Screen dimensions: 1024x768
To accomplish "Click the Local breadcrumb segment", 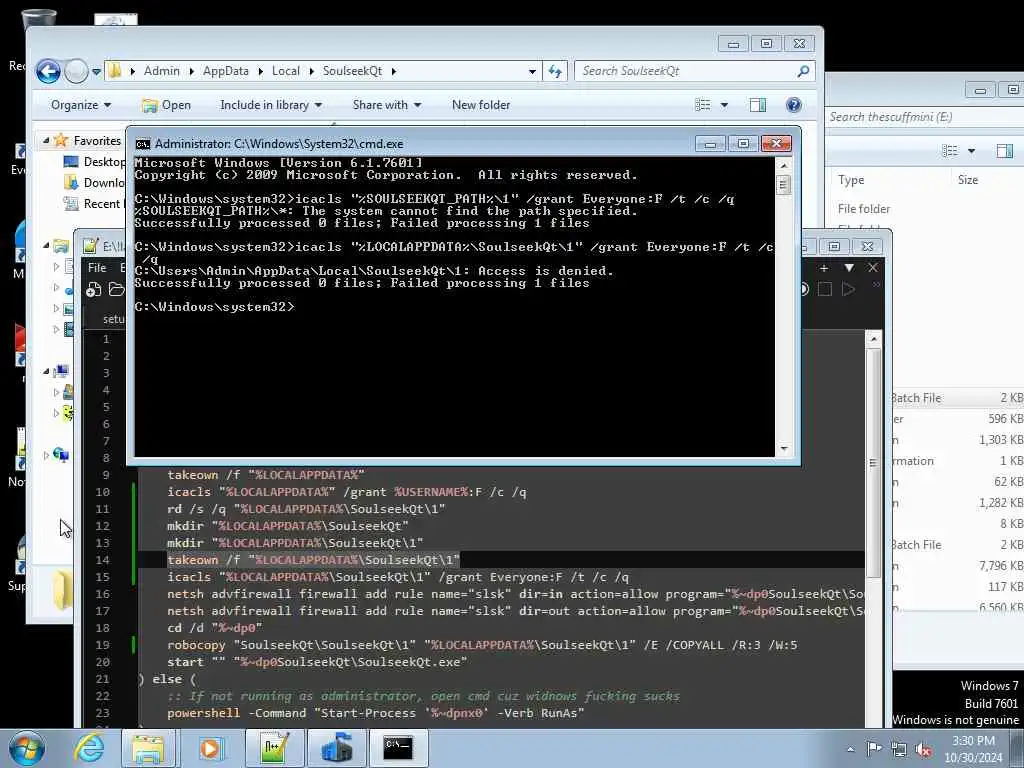I will click(285, 71).
